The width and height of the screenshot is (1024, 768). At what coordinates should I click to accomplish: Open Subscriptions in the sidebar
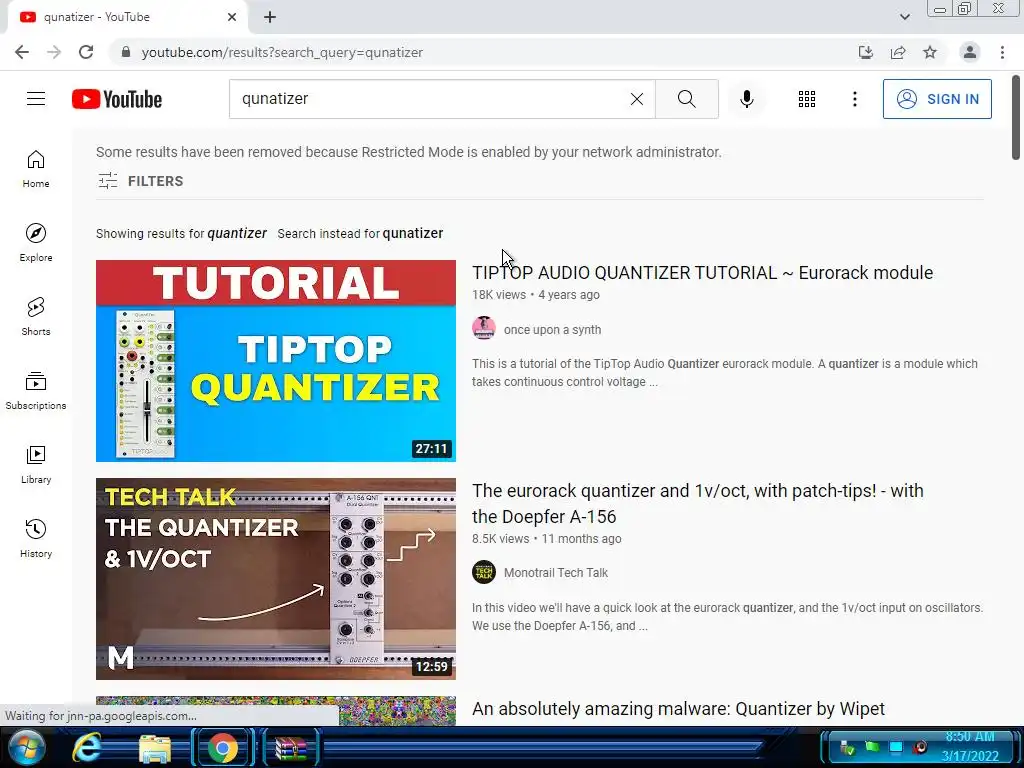click(36, 391)
